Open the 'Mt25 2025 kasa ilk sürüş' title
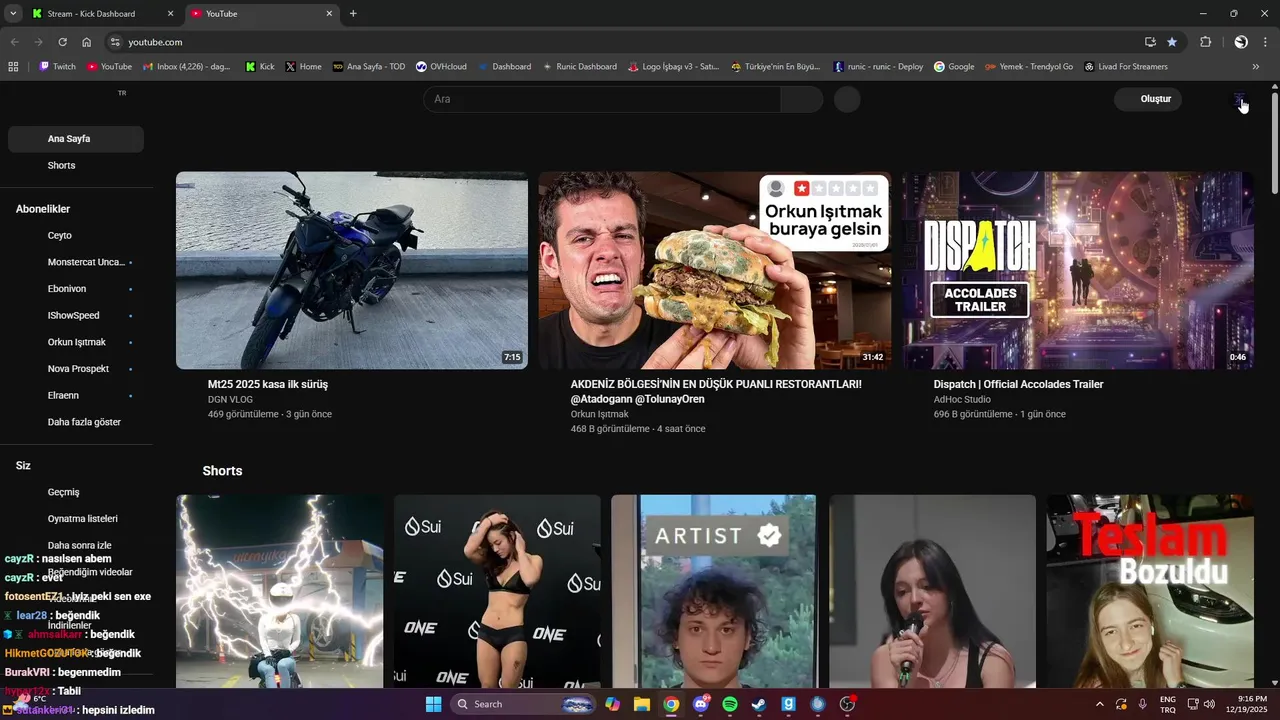The height and width of the screenshot is (720, 1280). [x=268, y=384]
